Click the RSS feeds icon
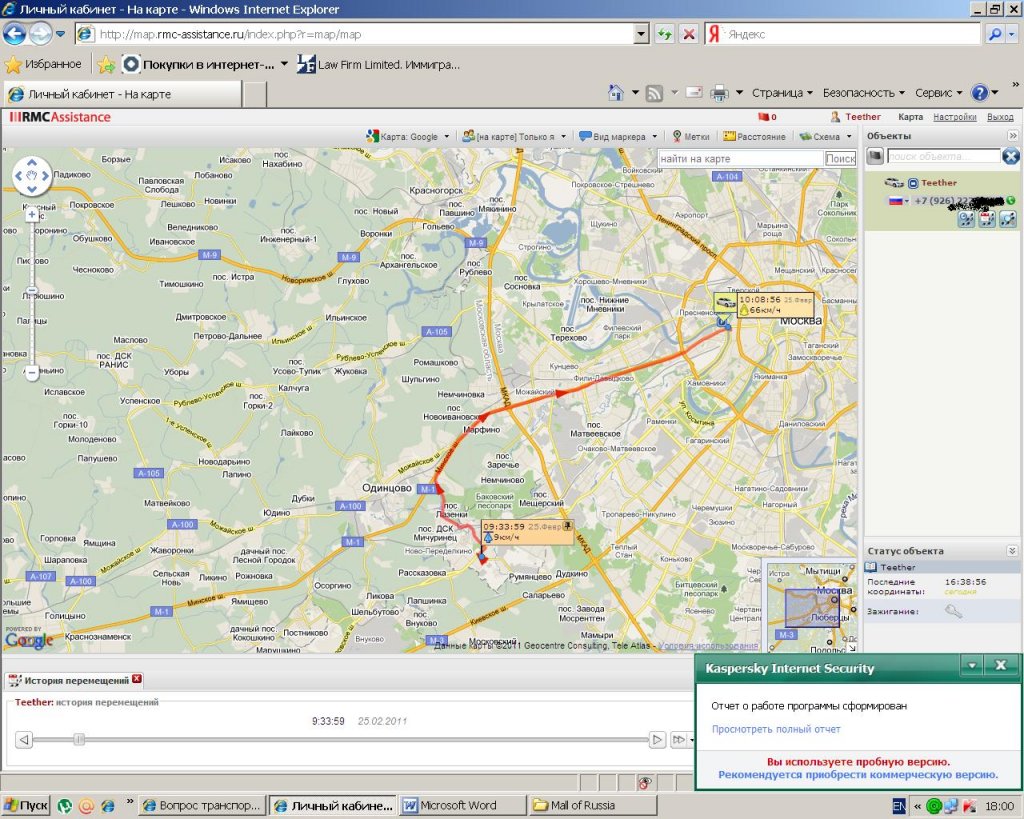The image size is (1024, 819). (x=654, y=93)
